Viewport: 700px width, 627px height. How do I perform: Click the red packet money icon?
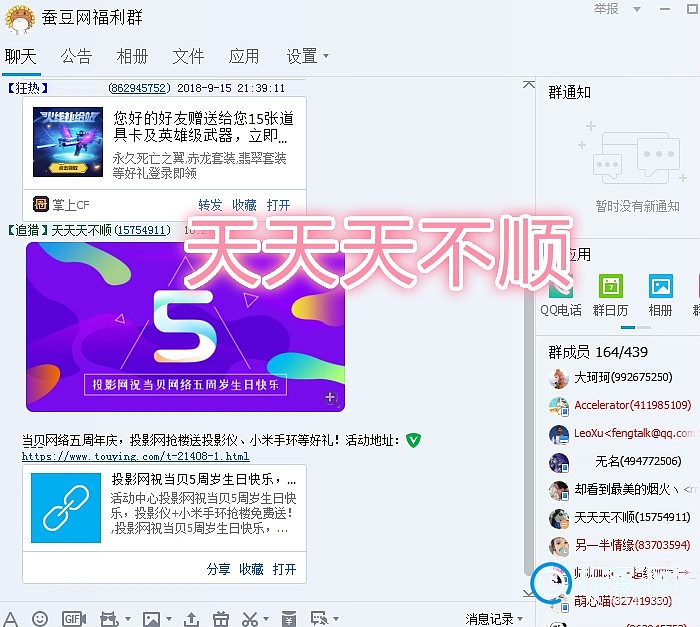tap(289, 619)
